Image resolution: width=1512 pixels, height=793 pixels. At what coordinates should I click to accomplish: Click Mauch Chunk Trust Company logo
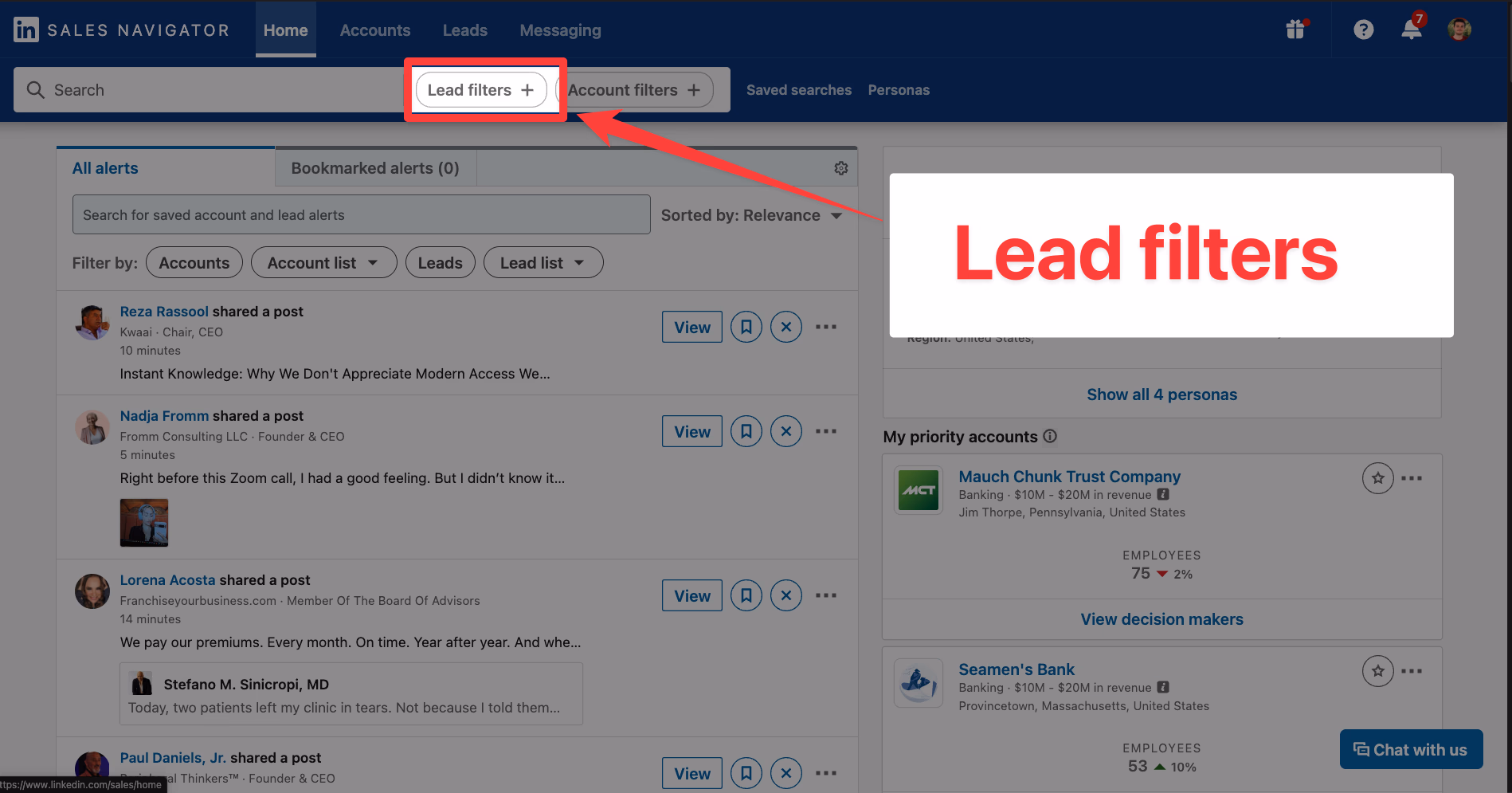coord(919,490)
